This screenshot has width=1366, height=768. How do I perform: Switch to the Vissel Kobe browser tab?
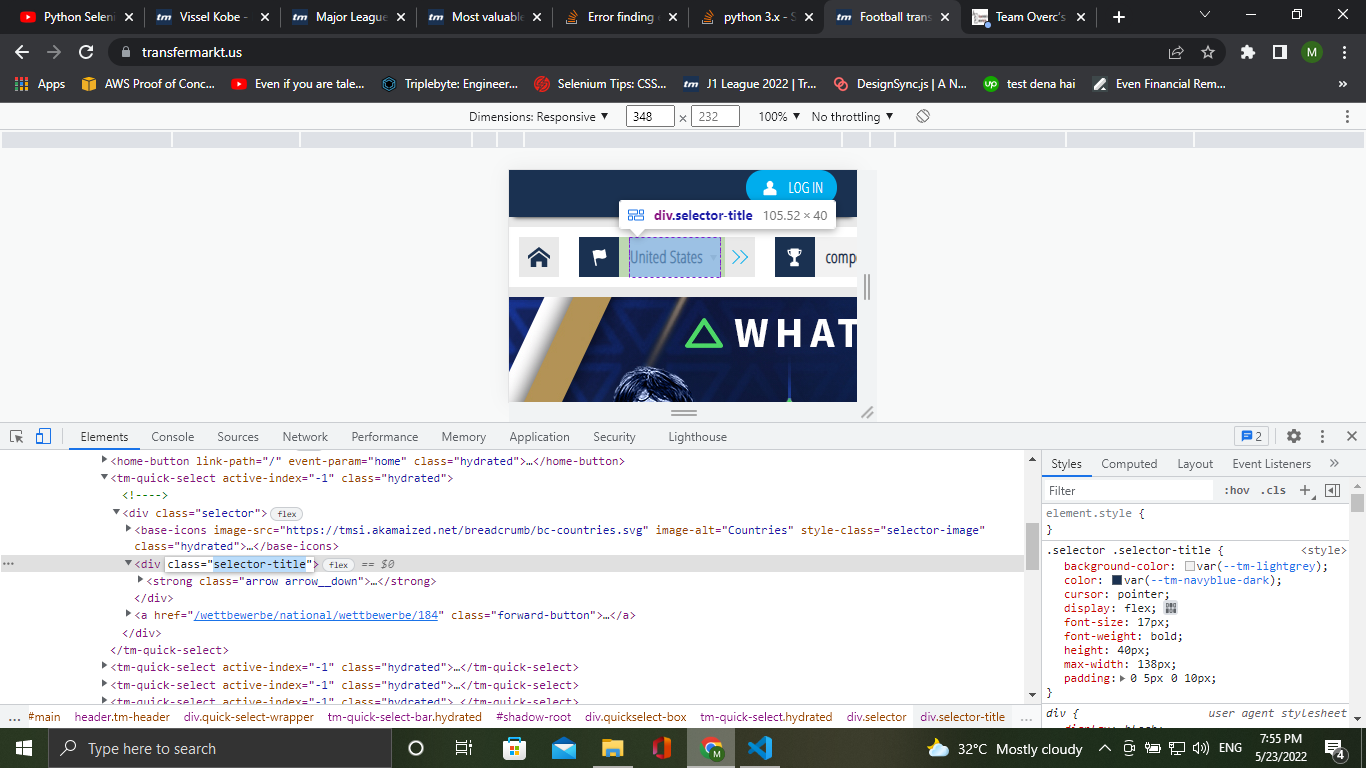point(211,17)
